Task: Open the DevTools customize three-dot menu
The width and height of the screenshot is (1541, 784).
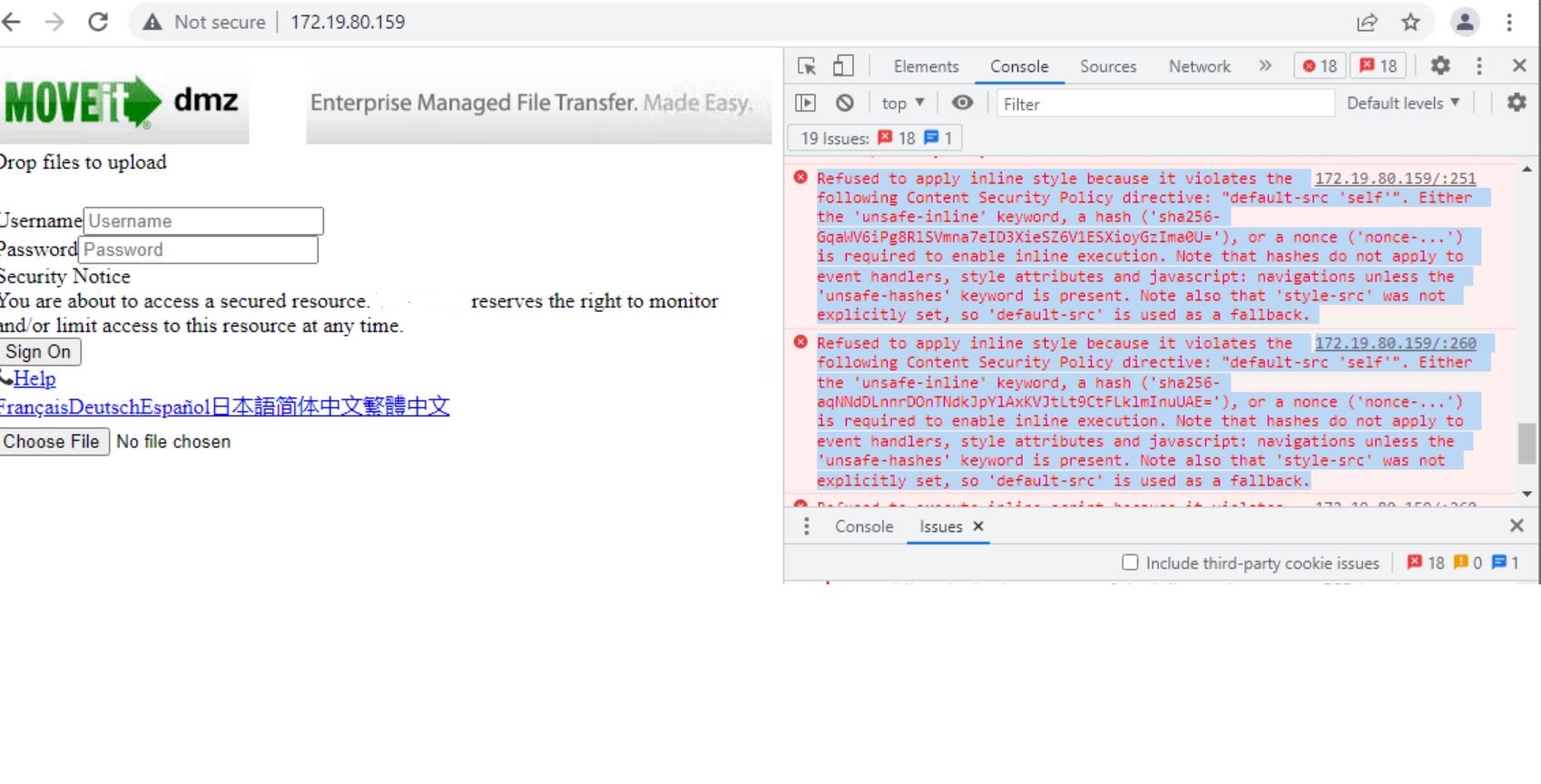Action: [1479, 65]
